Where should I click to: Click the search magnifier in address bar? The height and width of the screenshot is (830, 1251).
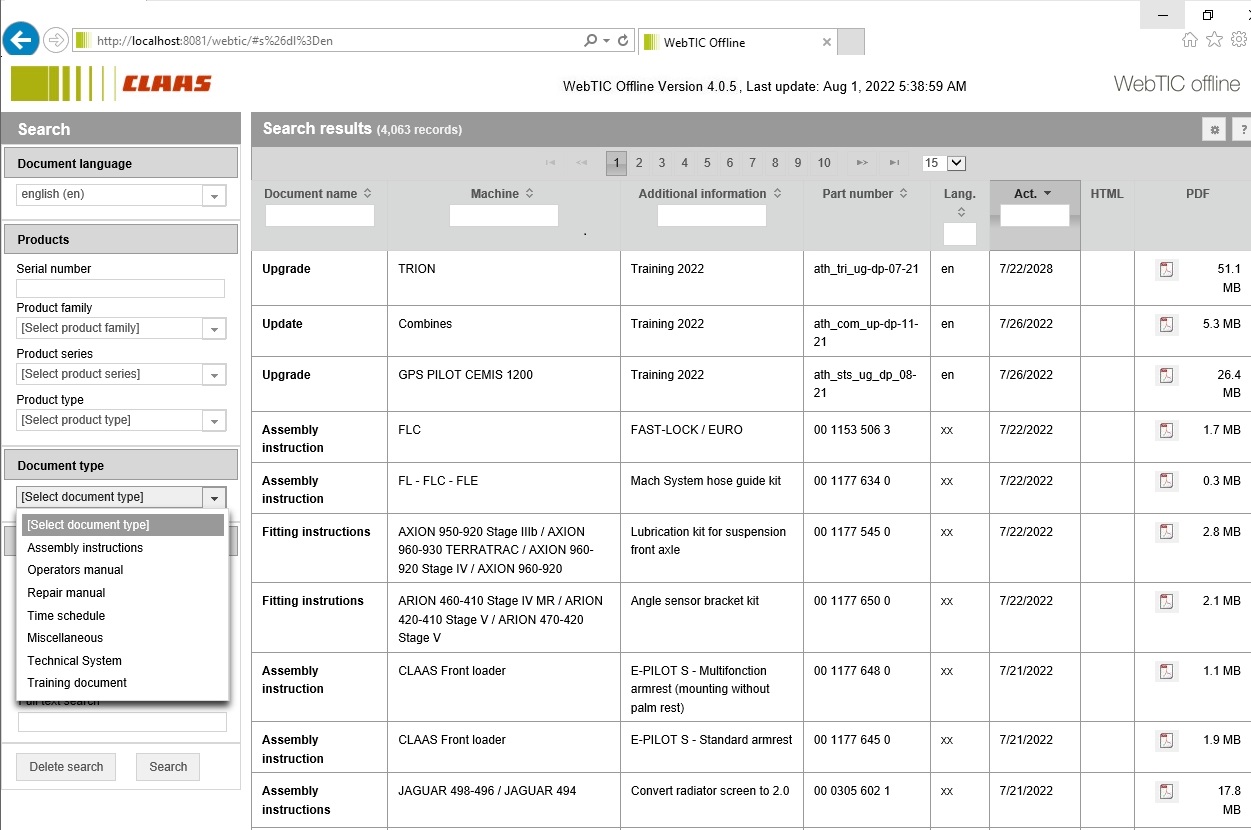(591, 41)
